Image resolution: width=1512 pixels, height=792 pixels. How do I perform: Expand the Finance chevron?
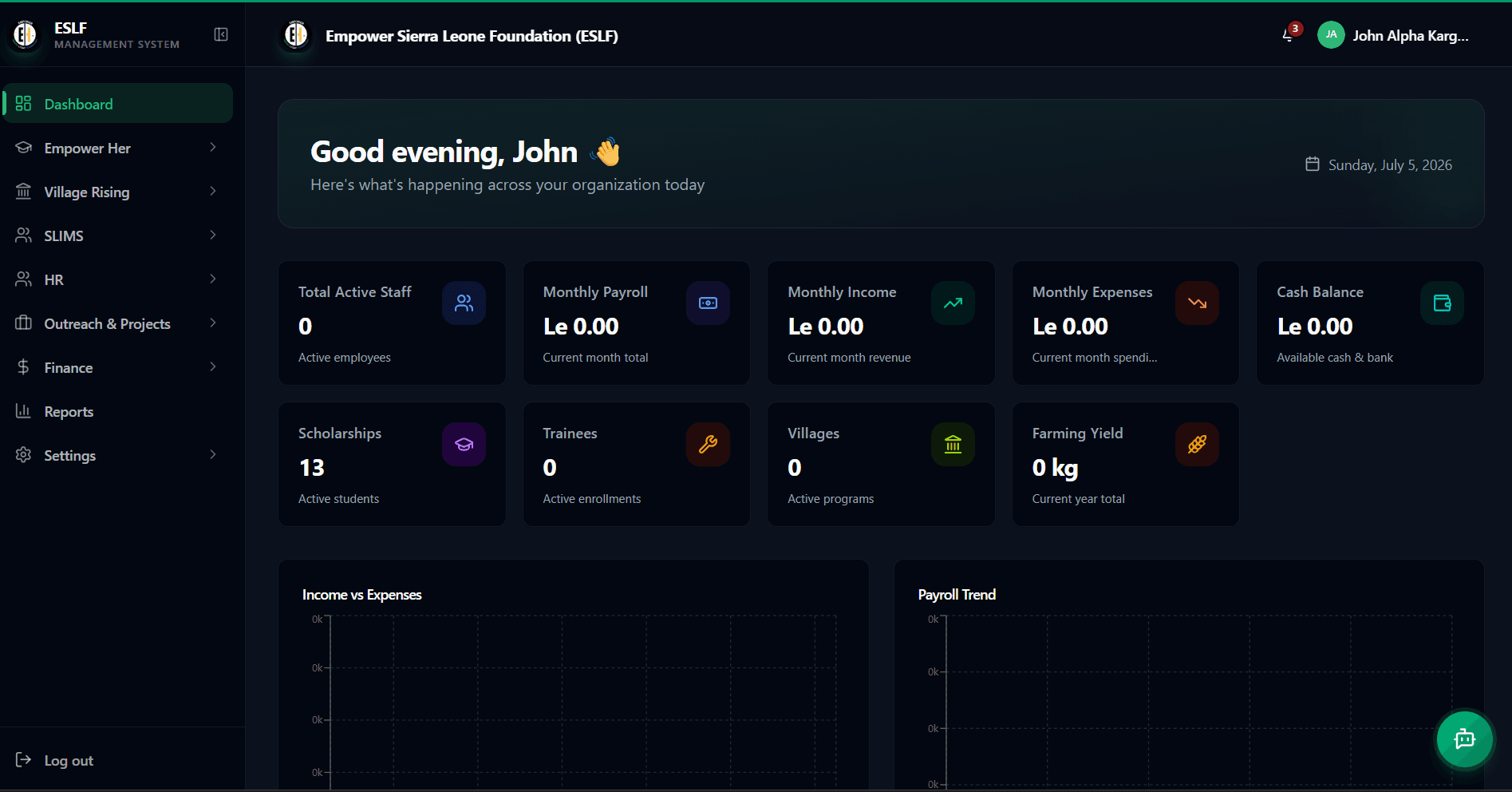[x=213, y=366]
